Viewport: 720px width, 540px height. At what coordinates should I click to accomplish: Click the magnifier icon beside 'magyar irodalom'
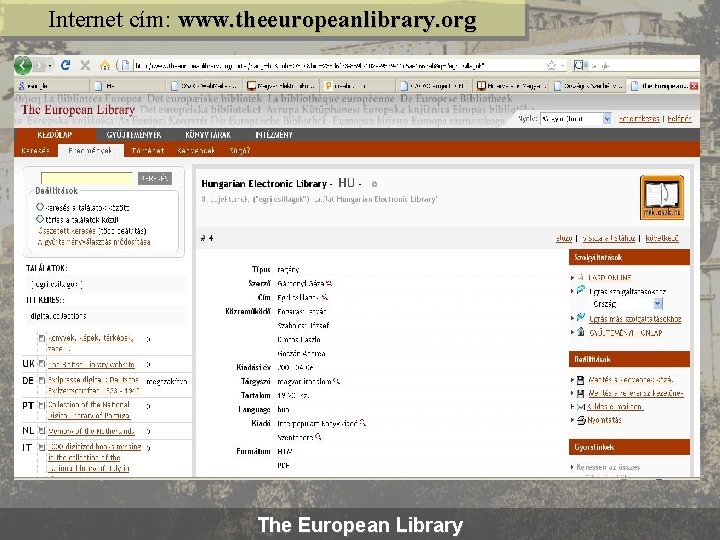coord(337,381)
